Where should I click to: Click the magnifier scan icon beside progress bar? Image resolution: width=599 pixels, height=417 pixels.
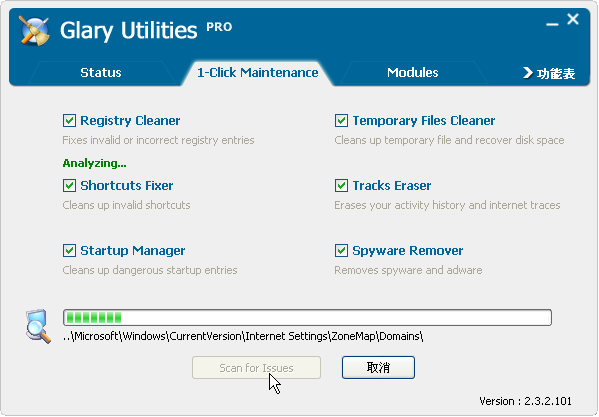[38, 326]
